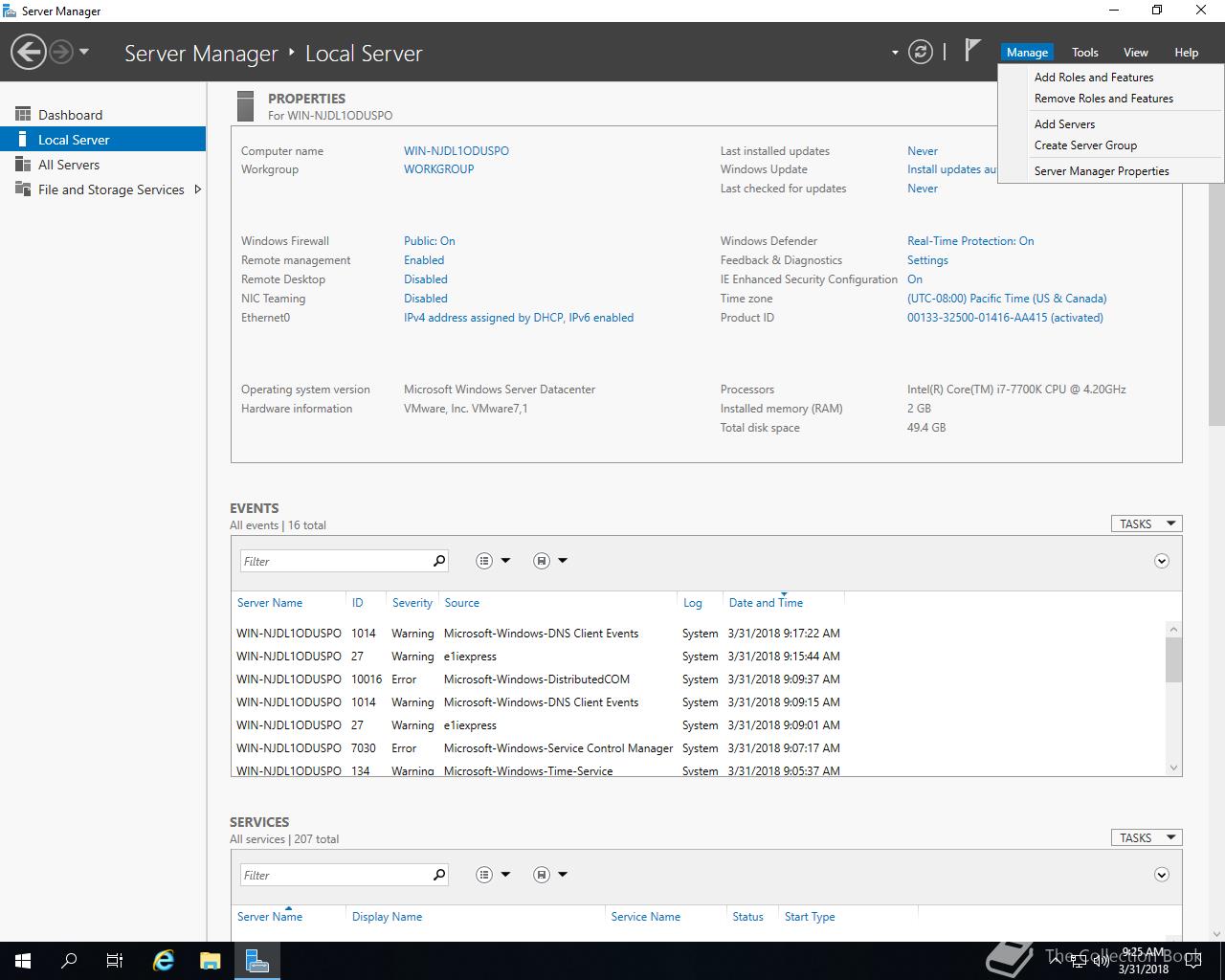
Task: Open navigation history dropdown arrow beside forward button
Action: [x=84, y=52]
